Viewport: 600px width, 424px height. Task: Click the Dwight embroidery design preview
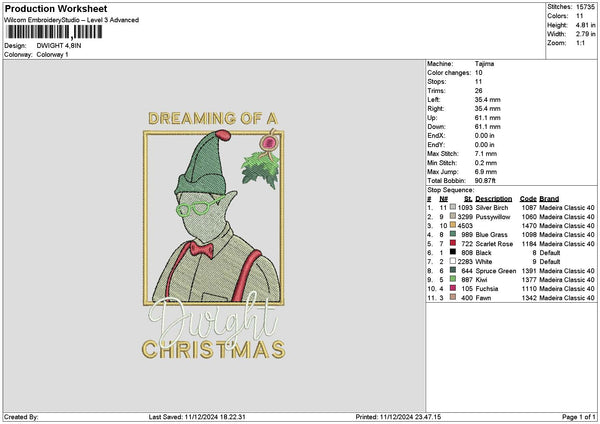point(214,235)
